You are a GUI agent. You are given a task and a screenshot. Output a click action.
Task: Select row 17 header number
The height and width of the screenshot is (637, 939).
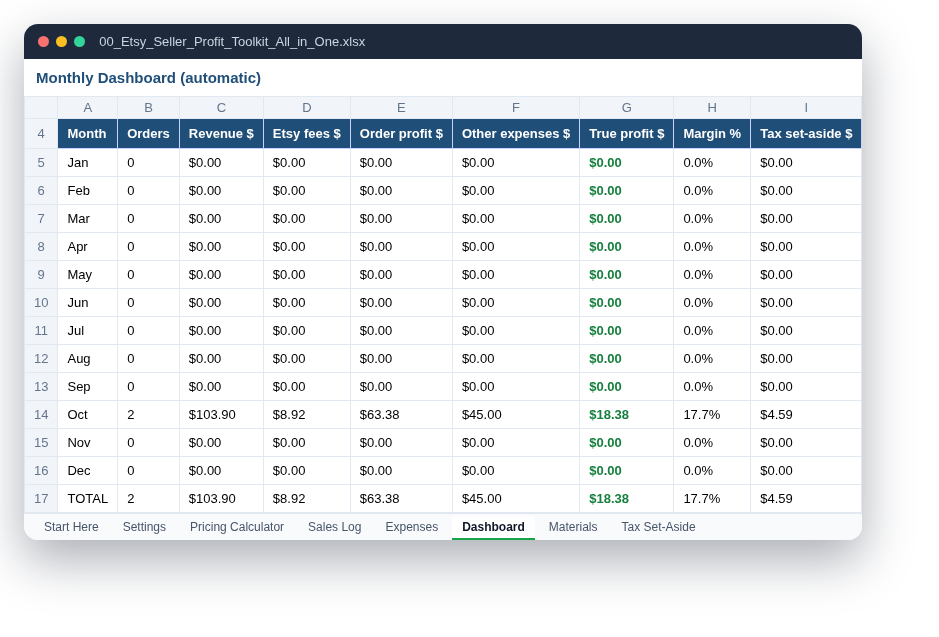tap(41, 499)
